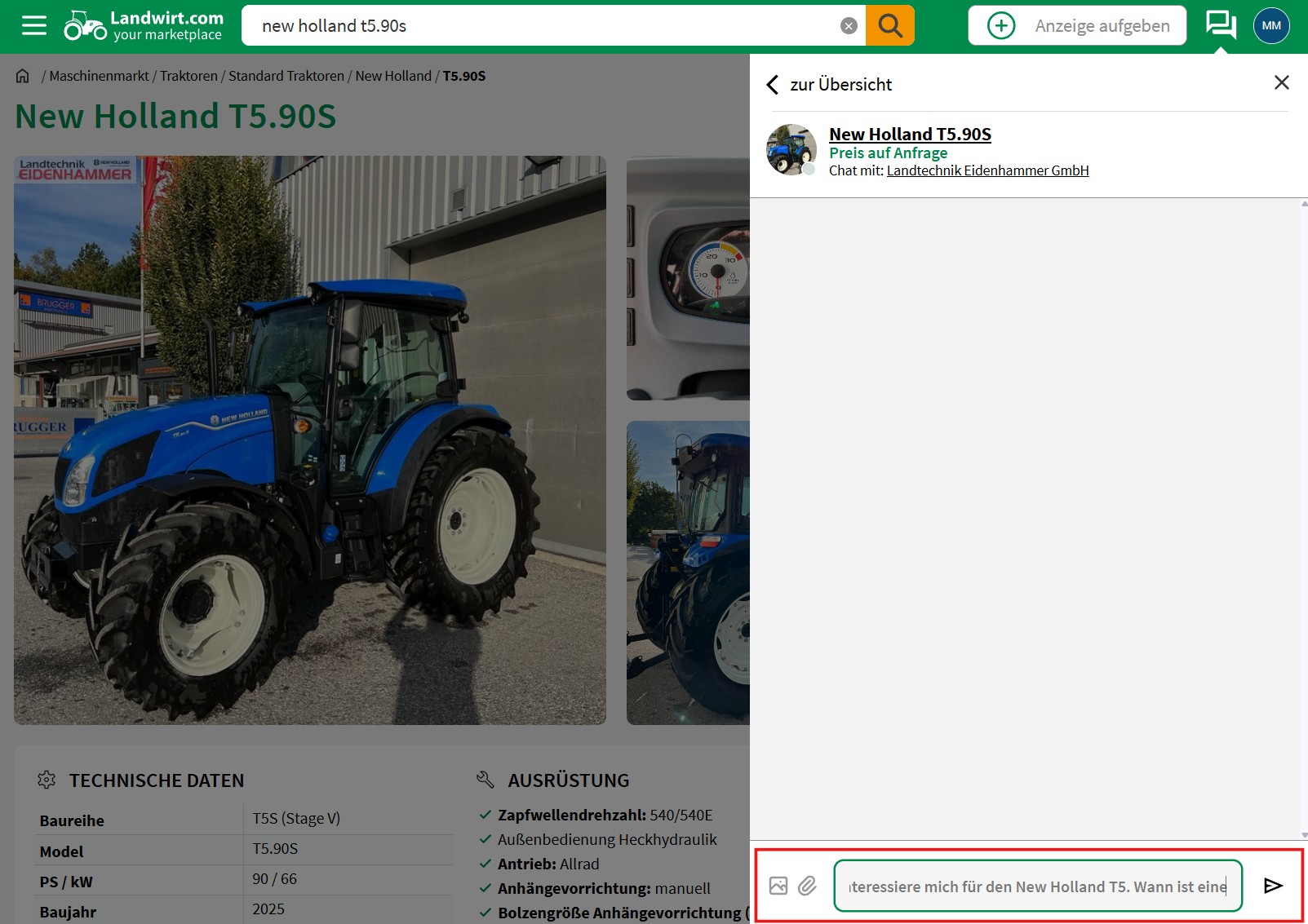
Task: Click the chat message input field
Action: coord(1037,886)
